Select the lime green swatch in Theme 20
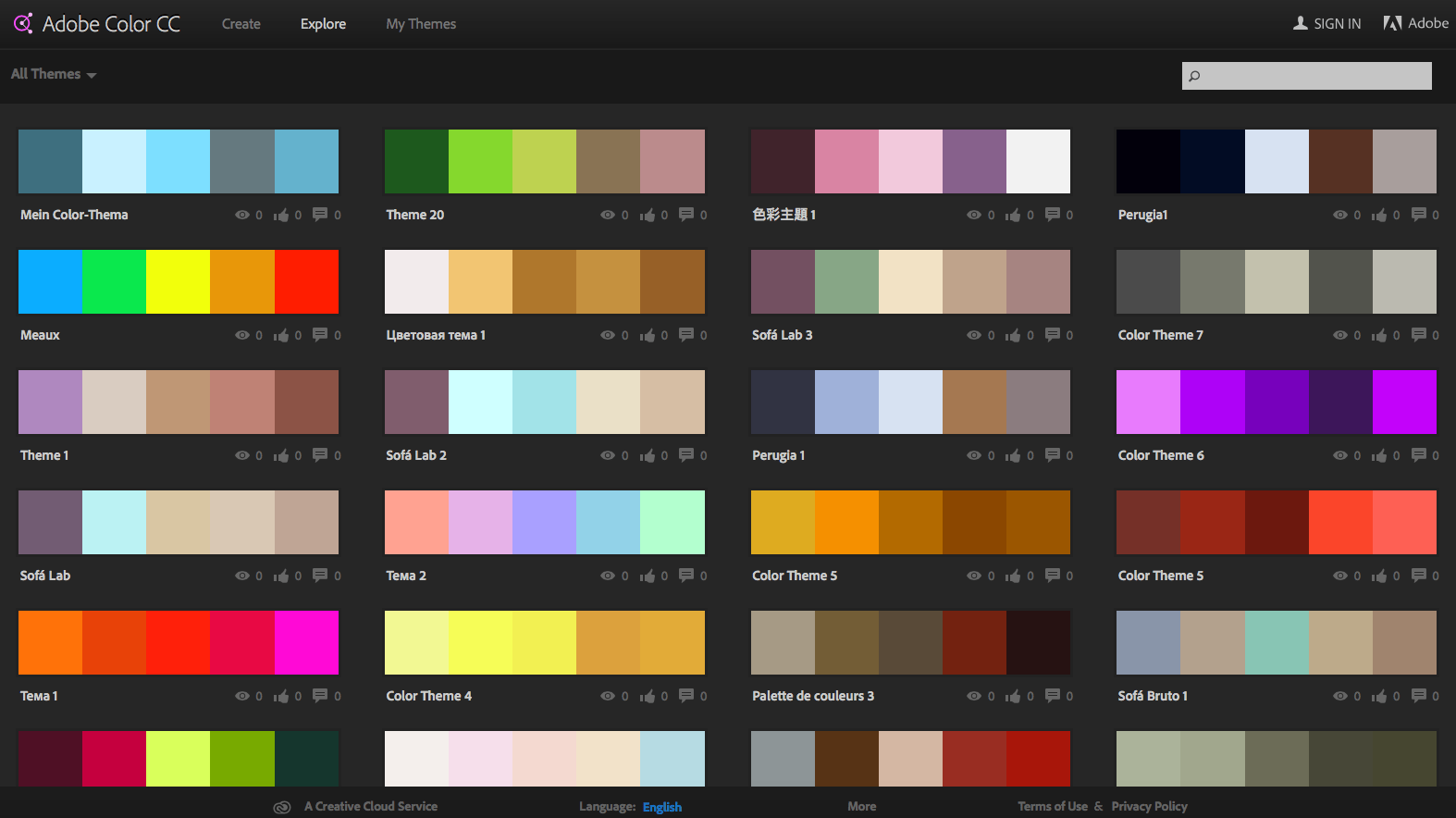The image size is (1456, 818). tap(480, 161)
